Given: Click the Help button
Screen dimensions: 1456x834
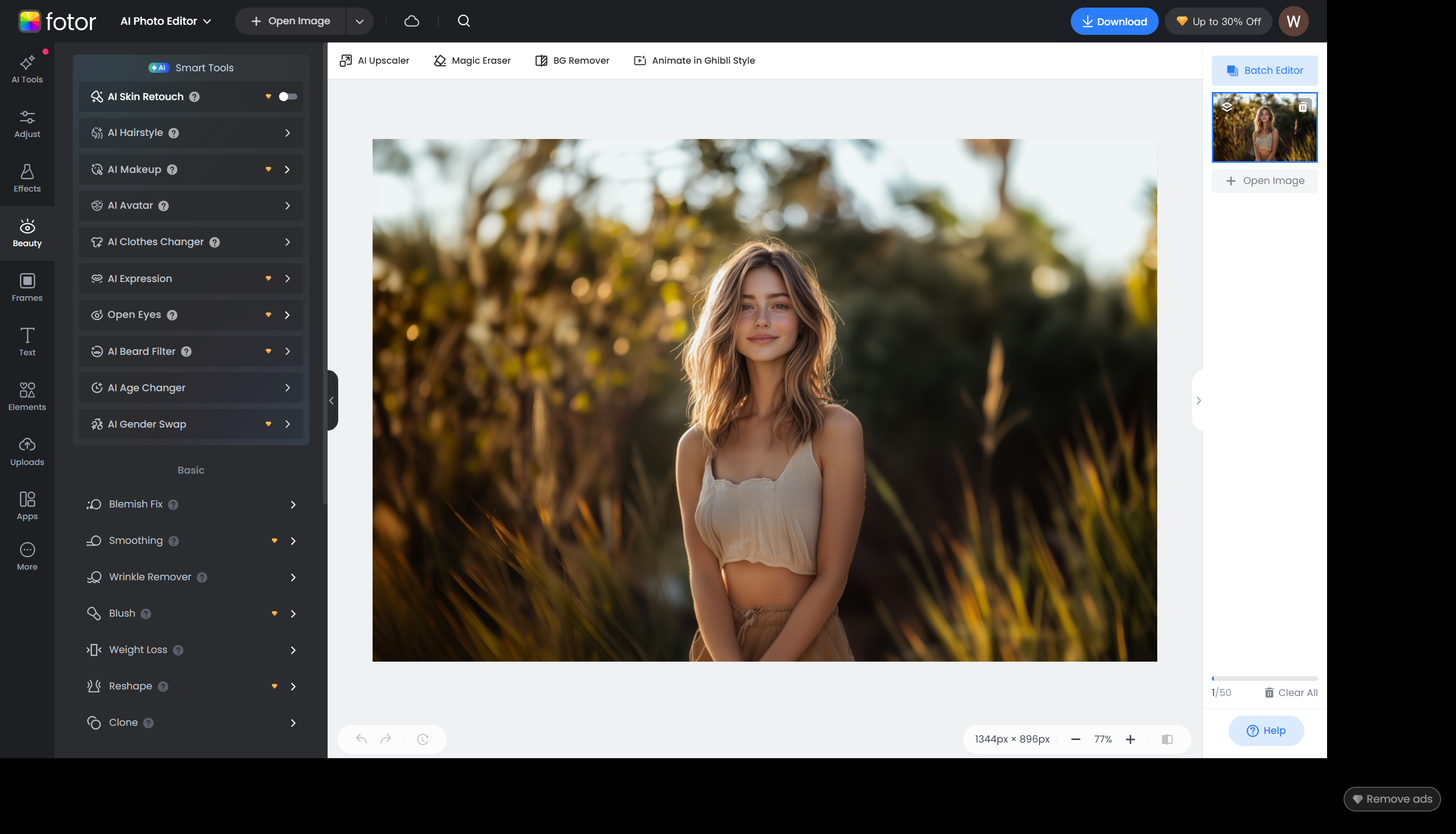Looking at the screenshot, I should pos(1266,731).
